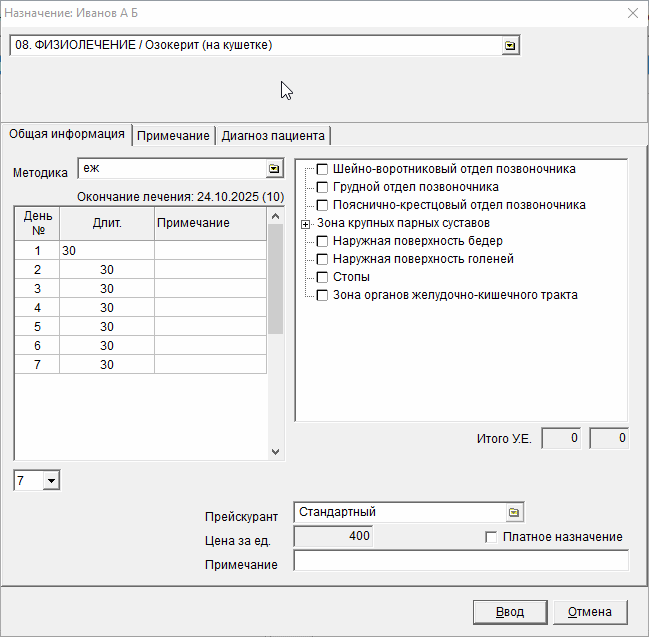
Task: Open the Диагноз пациента tab
Action: point(273,136)
